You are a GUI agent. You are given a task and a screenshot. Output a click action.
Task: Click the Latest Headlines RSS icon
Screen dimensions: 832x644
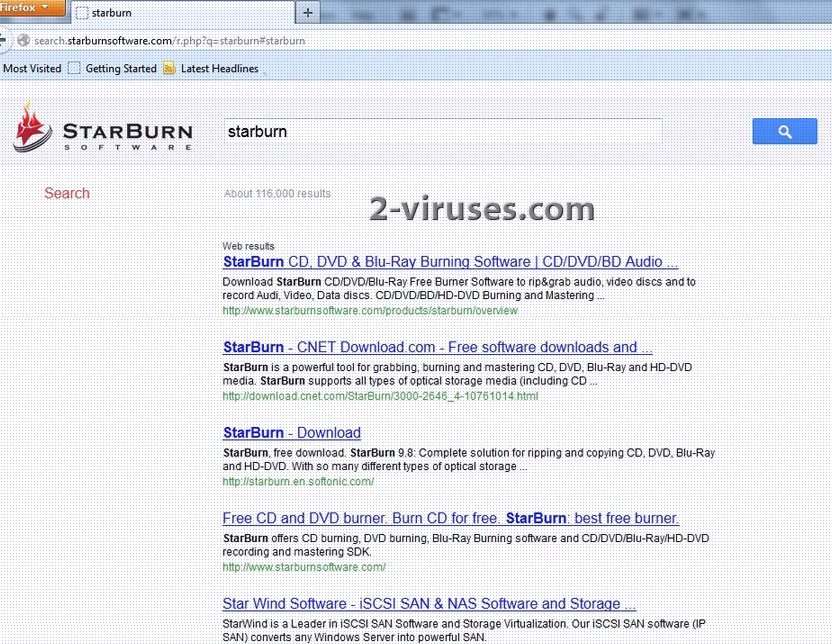(x=169, y=68)
